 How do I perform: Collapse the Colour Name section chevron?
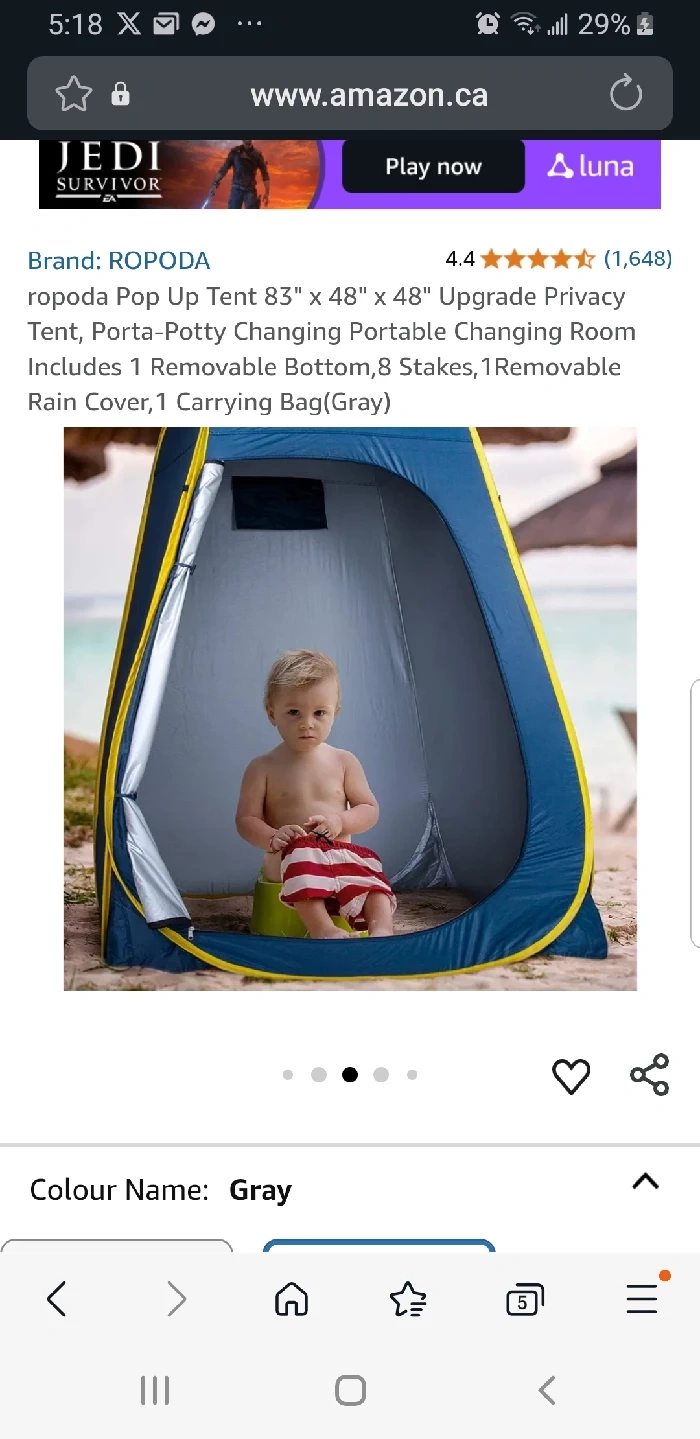coord(646,1182)
